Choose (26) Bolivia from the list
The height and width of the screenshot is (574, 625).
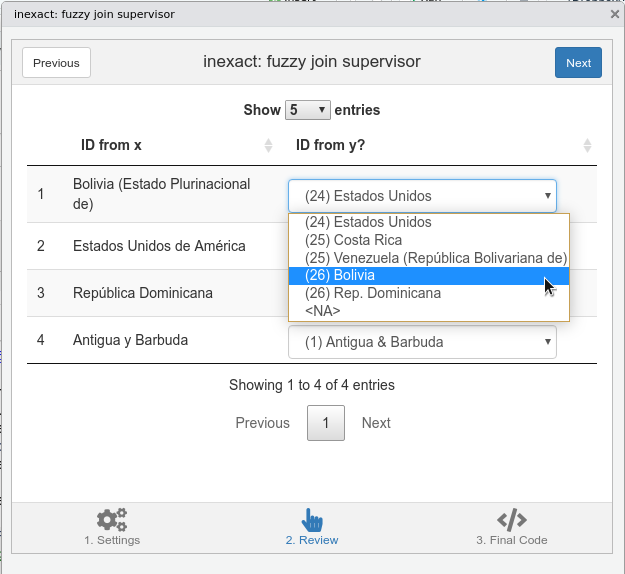click(x=340, y=275)
